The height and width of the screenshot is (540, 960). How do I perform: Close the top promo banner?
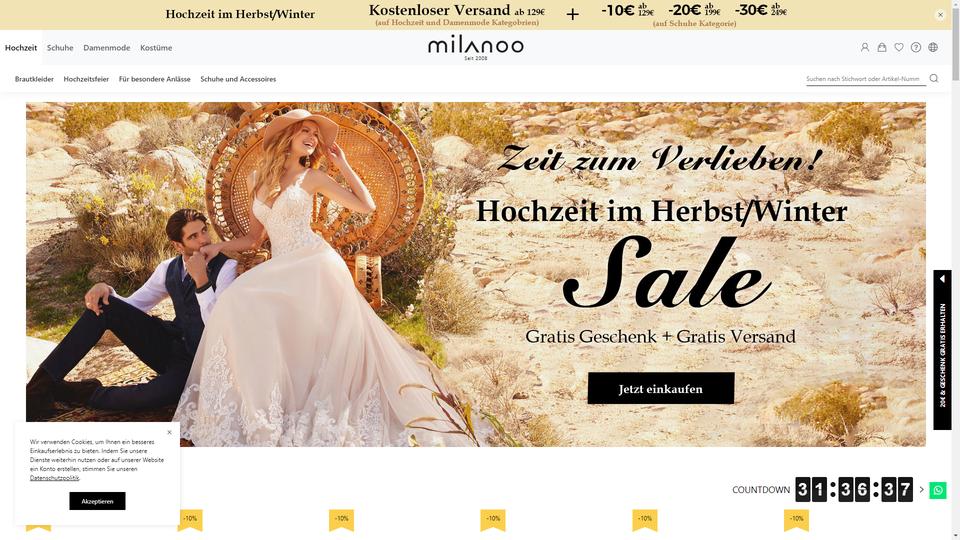click(x=940, y=15)
